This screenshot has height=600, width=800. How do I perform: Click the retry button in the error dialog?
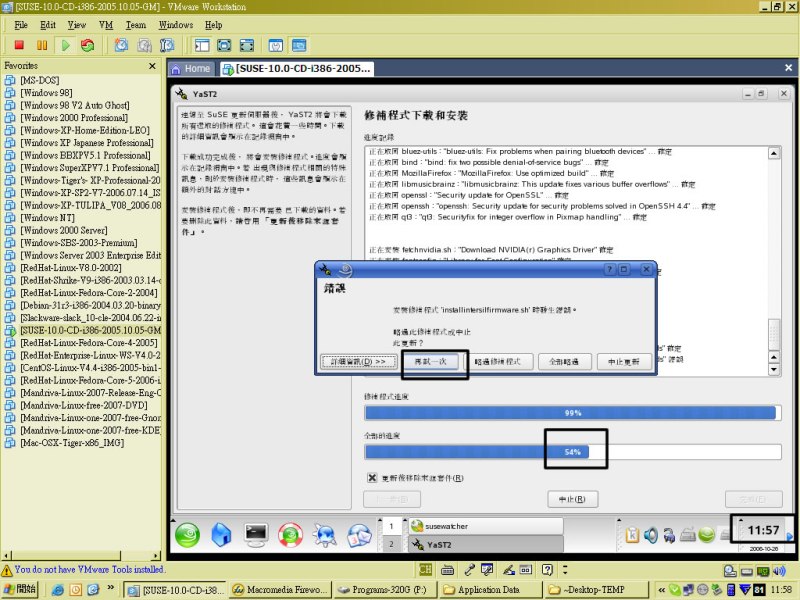click(x=431, y=362)
